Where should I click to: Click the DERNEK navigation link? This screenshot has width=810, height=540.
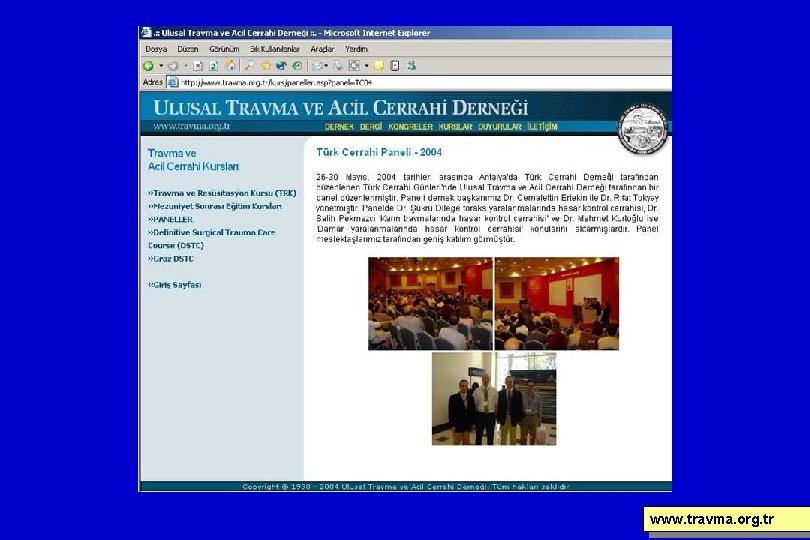pos(339,127)
